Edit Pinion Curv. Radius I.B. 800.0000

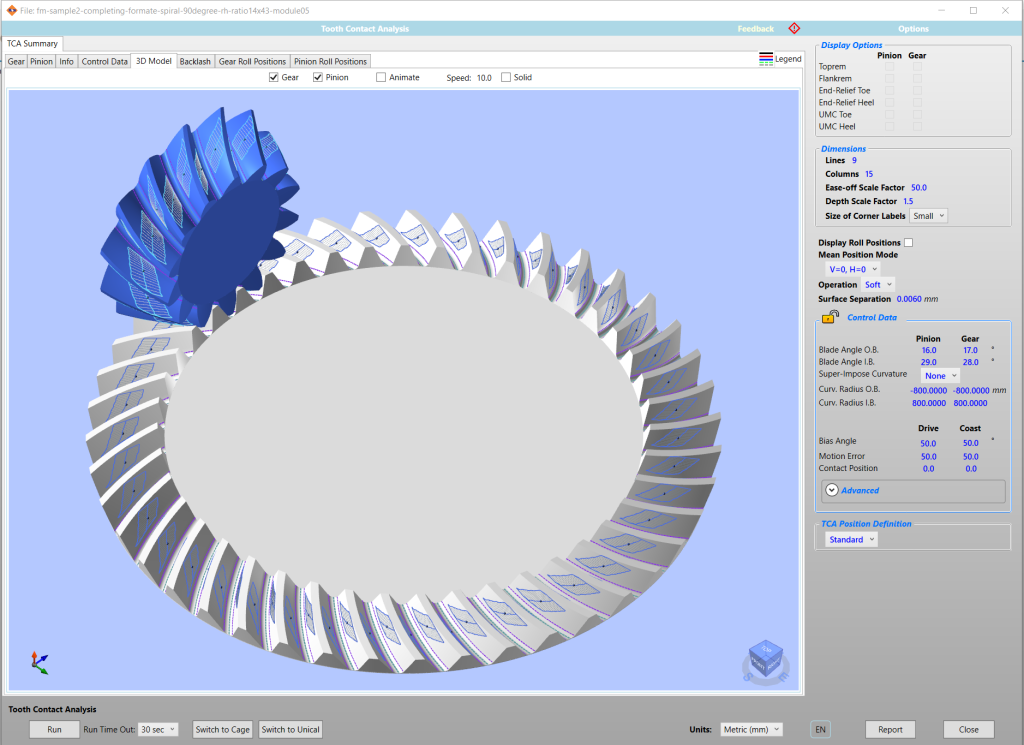pos(929,404)
